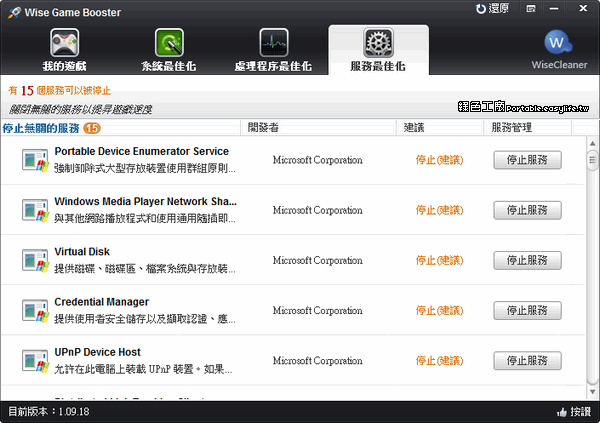This screenshot has height=423, width=600.
Task: Click the Credential Manager service icon
Action: 35,310
